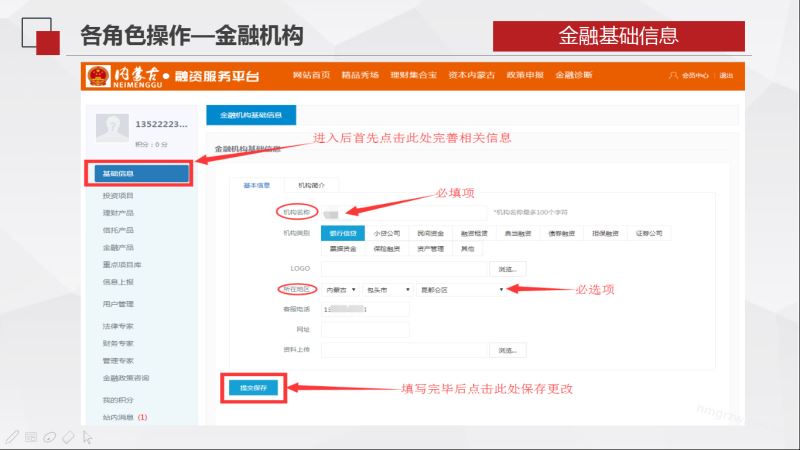Click the pen annotation tool icon
The height and width of the screenshot is (450, 800).
[x=12, y=437]
